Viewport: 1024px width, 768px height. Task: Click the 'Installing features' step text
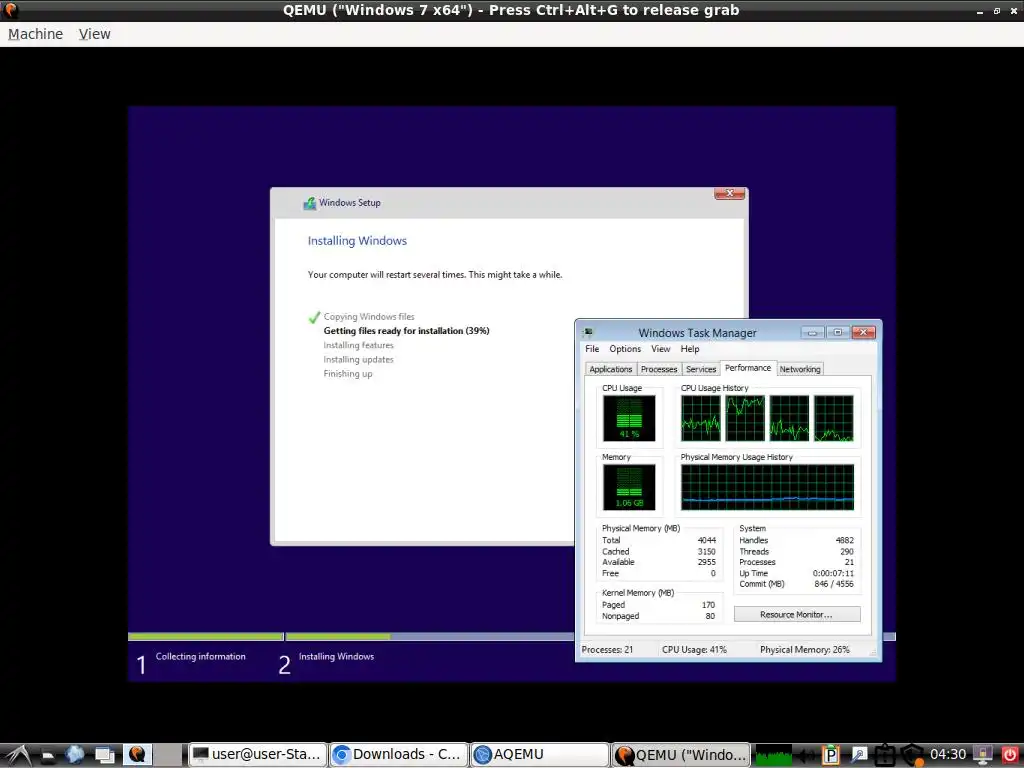click(x=359, y=345)
